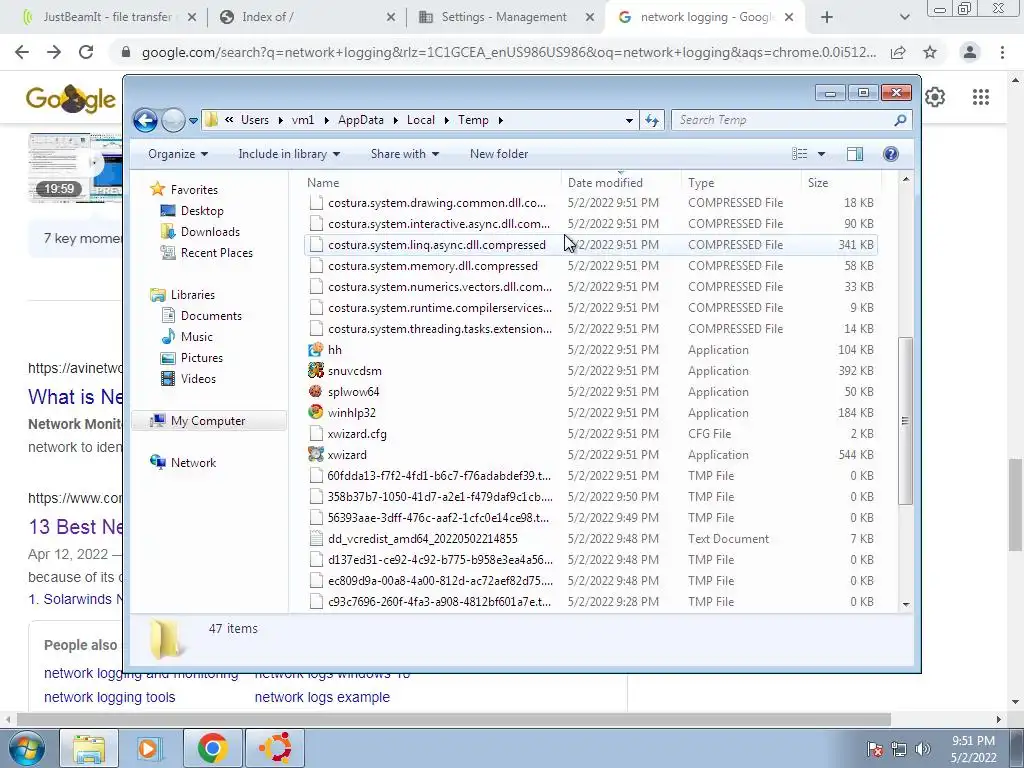
Task: Change the view icon in Explorer toolbar
Action: (x=799, y=154)
